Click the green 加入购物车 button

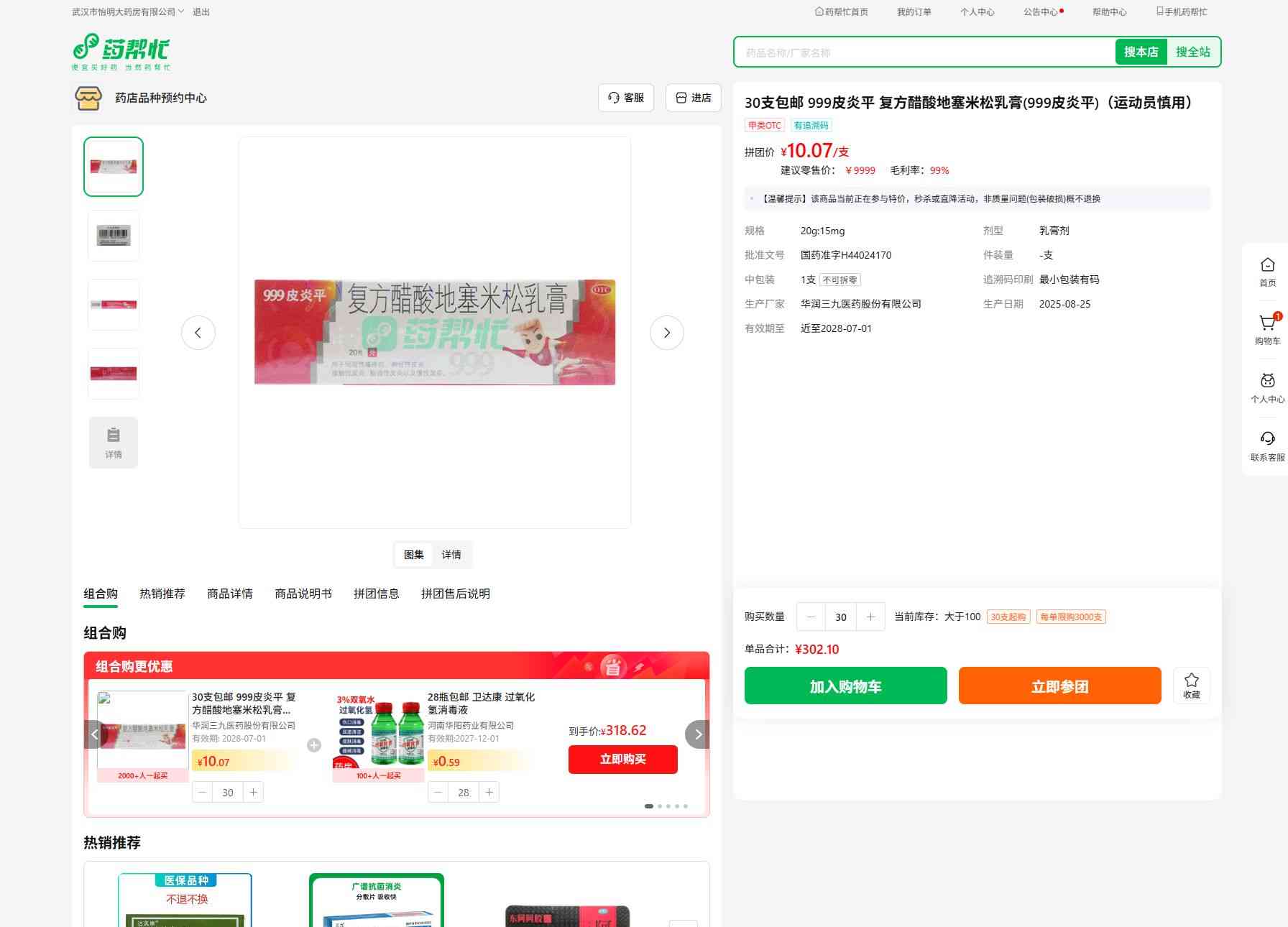coord(845,686)
